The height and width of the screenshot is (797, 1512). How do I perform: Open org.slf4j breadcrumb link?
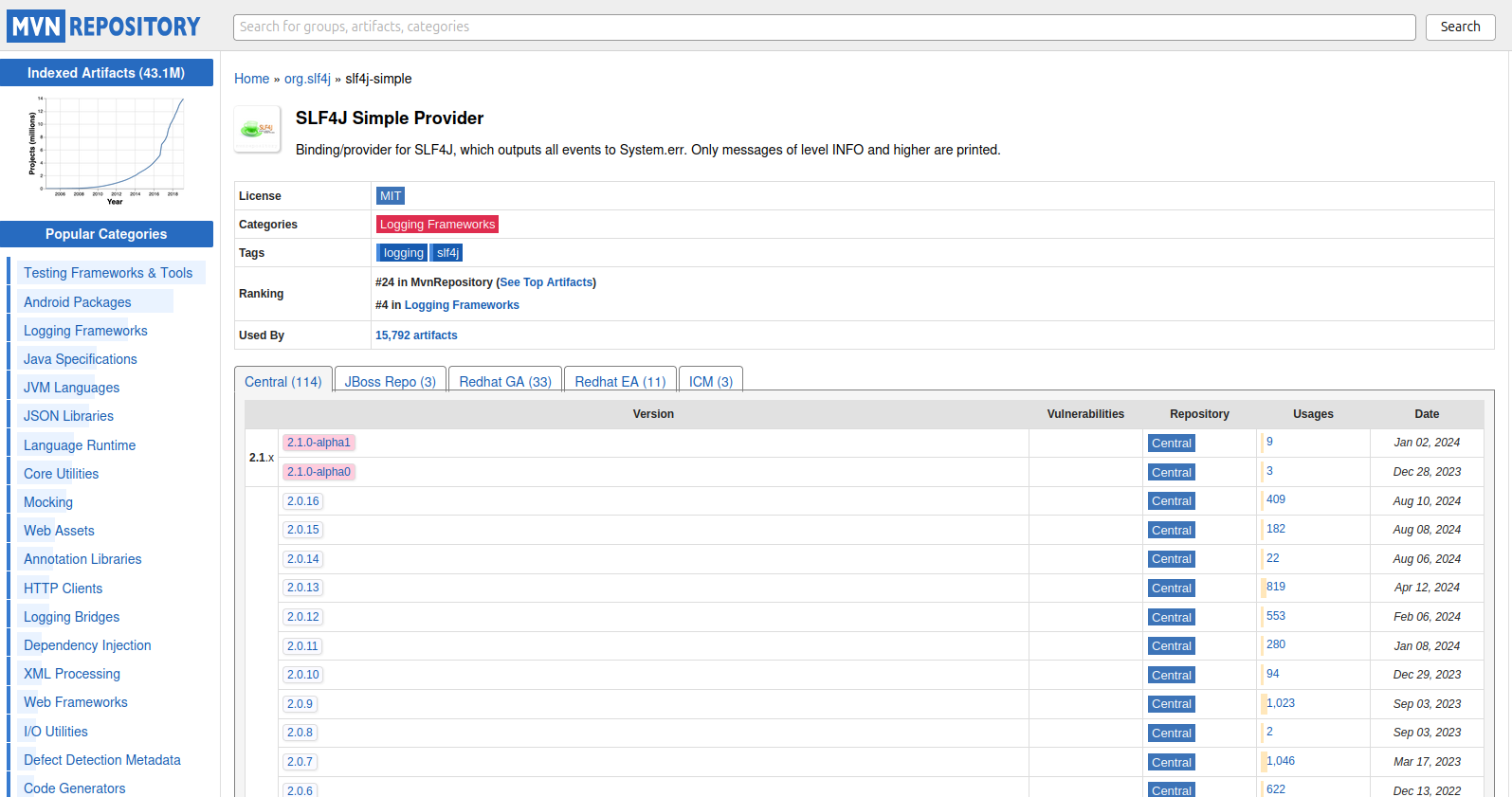pos(307,79)
